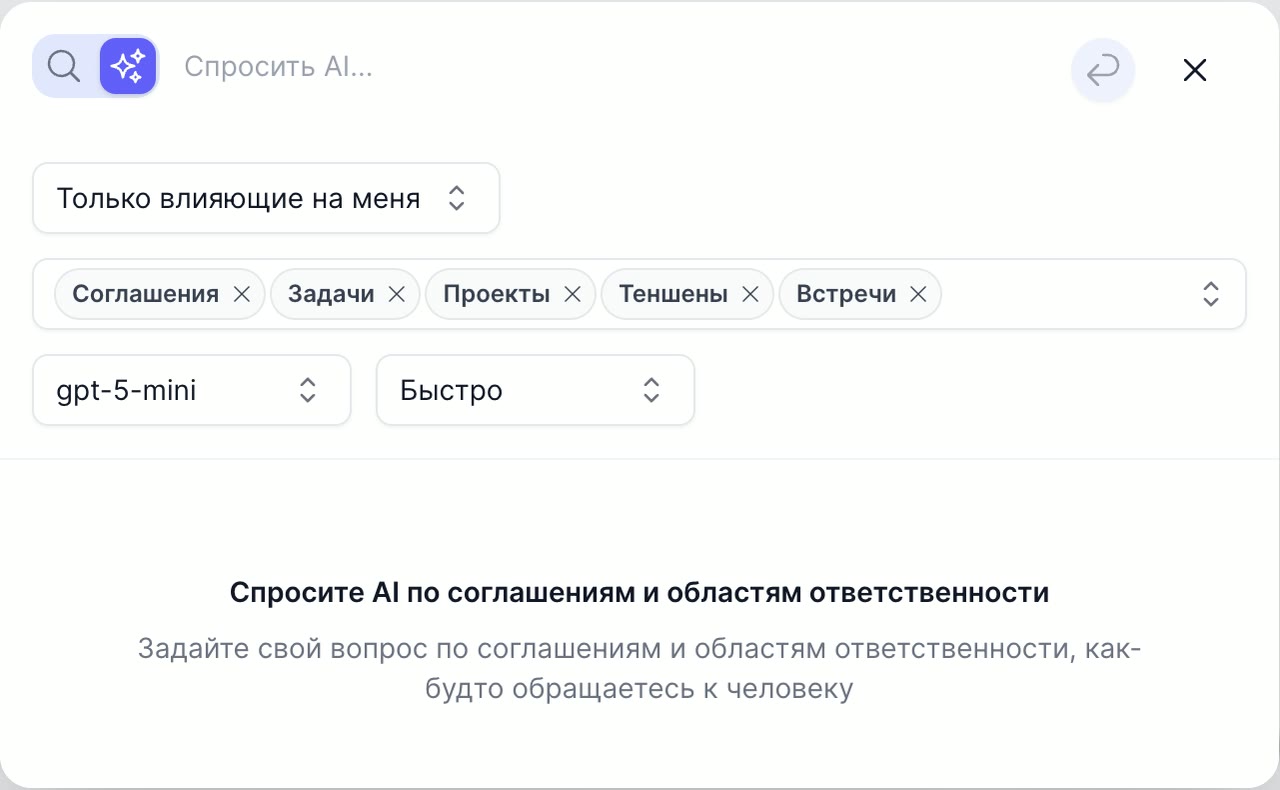Expand the entity types multi-select chevron
This screenshot has width=1280, height=790.
pyautogui.click(x=1210, y=294)
